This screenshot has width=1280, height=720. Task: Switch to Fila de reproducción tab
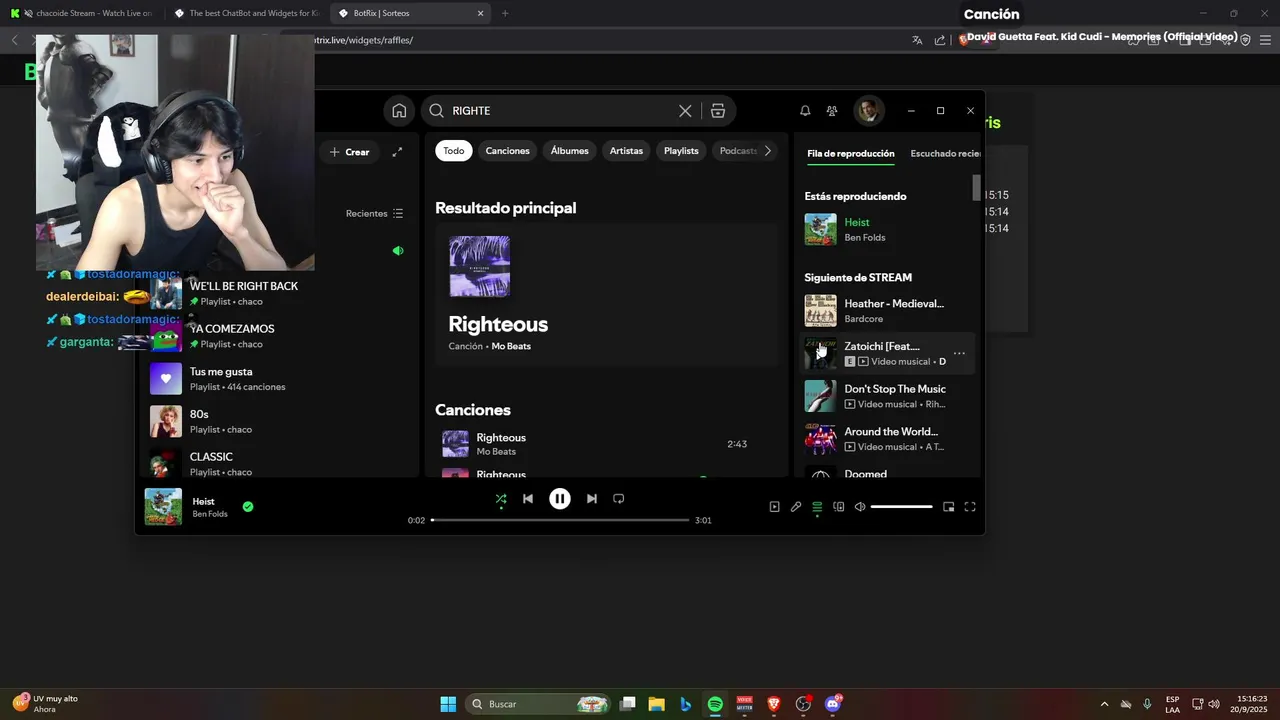pyautogui.click(x=851, y=154)
